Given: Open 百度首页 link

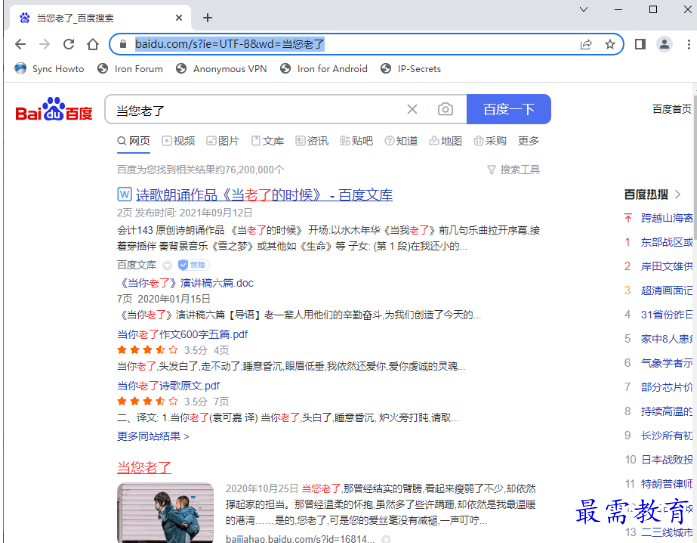Looking at the screenshot, I should 671,109.
